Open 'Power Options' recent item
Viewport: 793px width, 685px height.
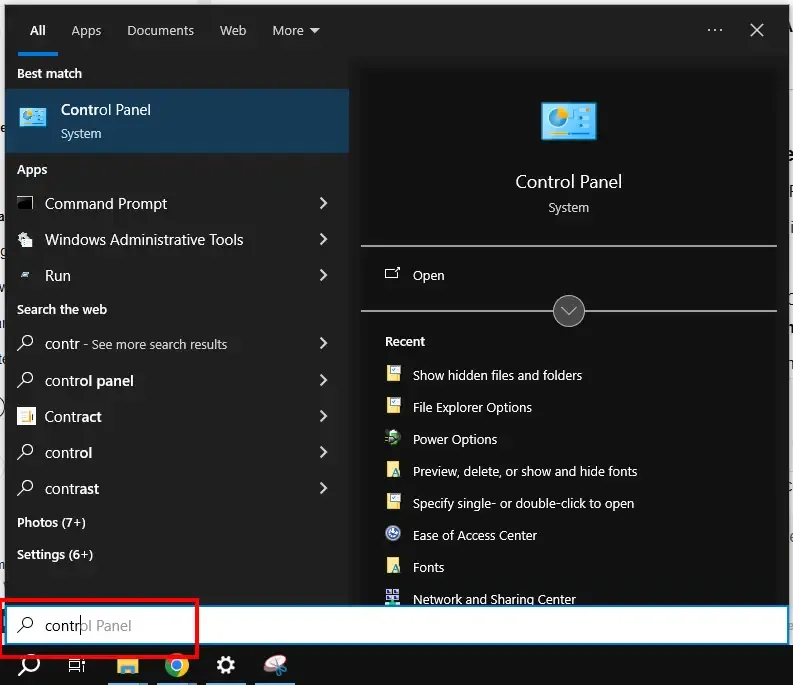[455, 439]
